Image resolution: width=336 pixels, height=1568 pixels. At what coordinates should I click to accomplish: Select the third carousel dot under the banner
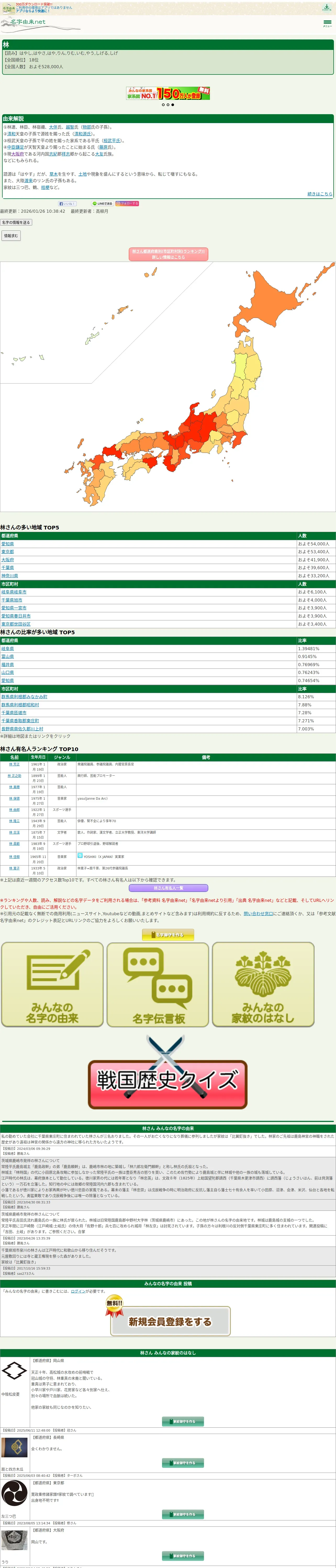point(172,105)
